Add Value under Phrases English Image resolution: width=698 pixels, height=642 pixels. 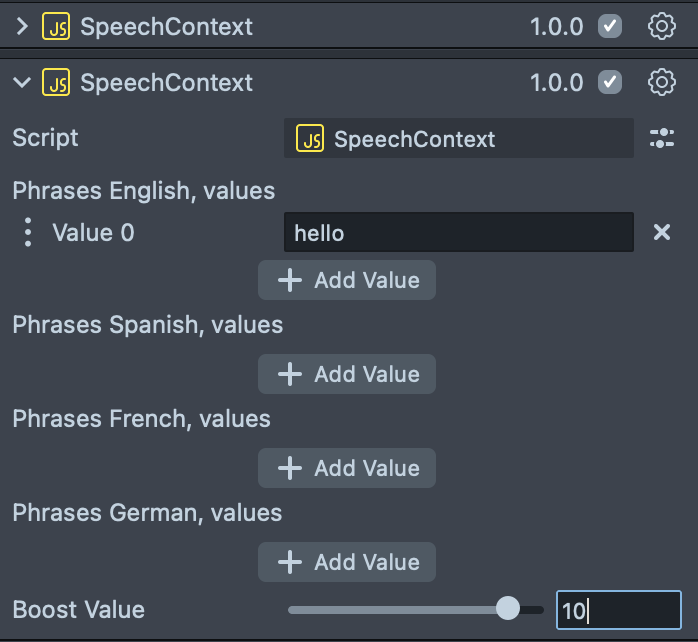[347, 280]
